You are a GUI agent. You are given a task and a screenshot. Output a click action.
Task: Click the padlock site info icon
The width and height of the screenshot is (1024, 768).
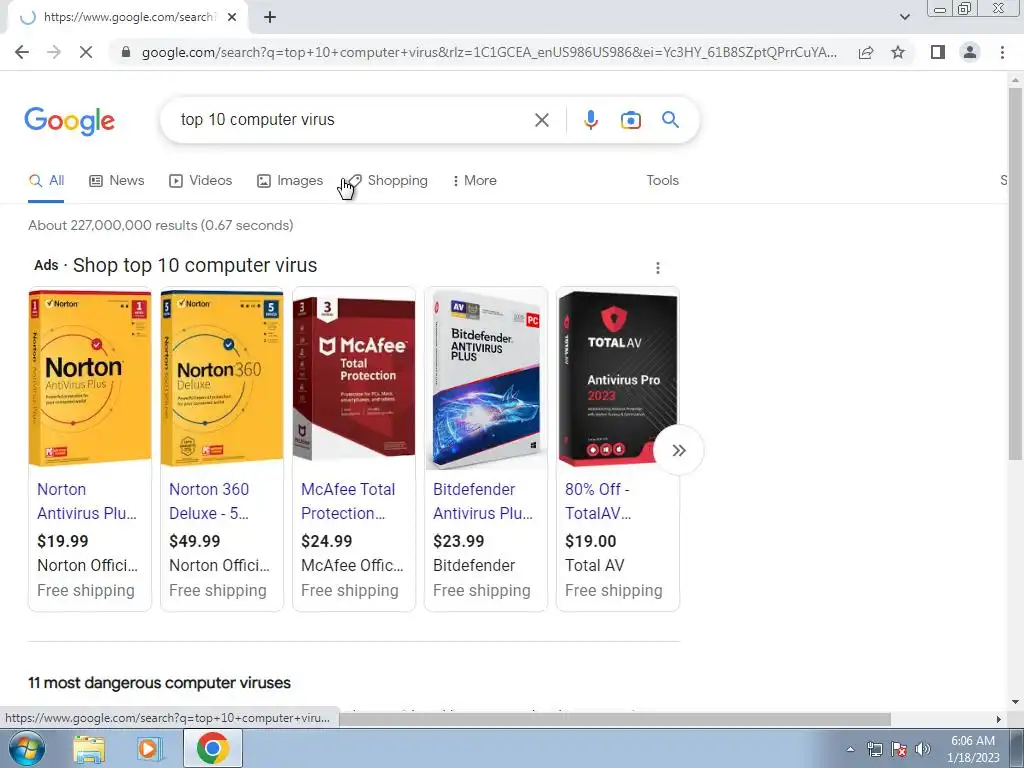tap(126, 52)
